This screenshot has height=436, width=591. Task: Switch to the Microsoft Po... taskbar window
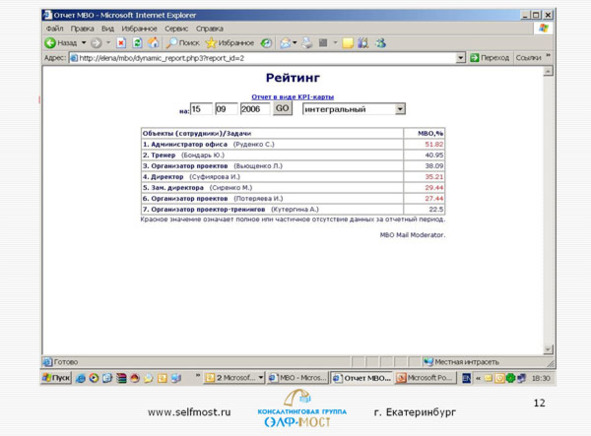click(x=426, y=378)
